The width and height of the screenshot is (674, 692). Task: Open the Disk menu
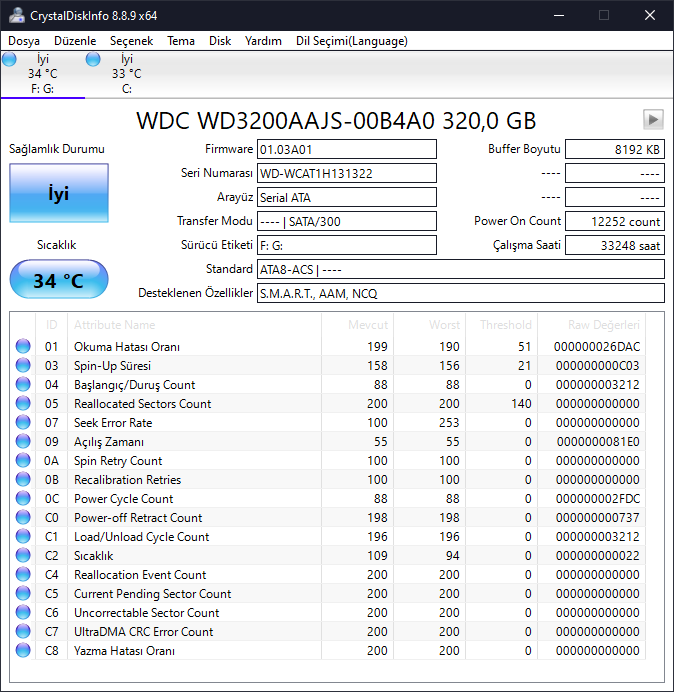pyautogui.click(x=220, y=41)
